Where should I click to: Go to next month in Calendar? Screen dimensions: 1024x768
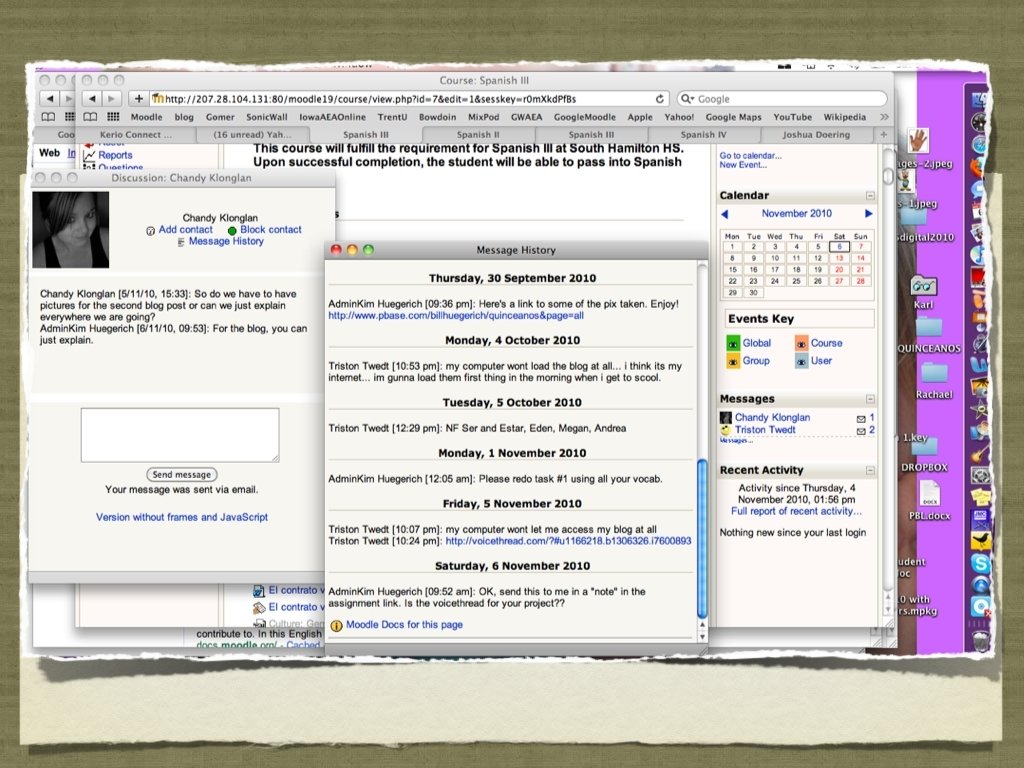click(869, 214)
